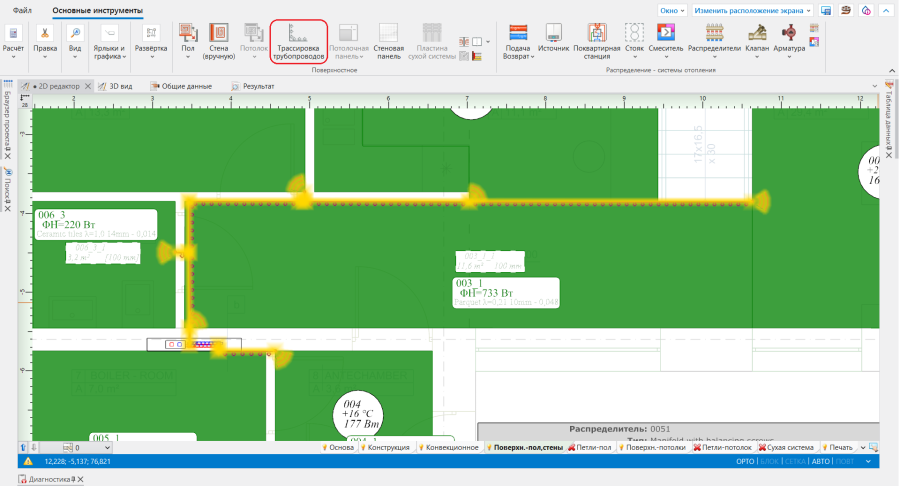Toggle visibility bulb of Основа layer
900x486 pixels.
click(324, 448)
